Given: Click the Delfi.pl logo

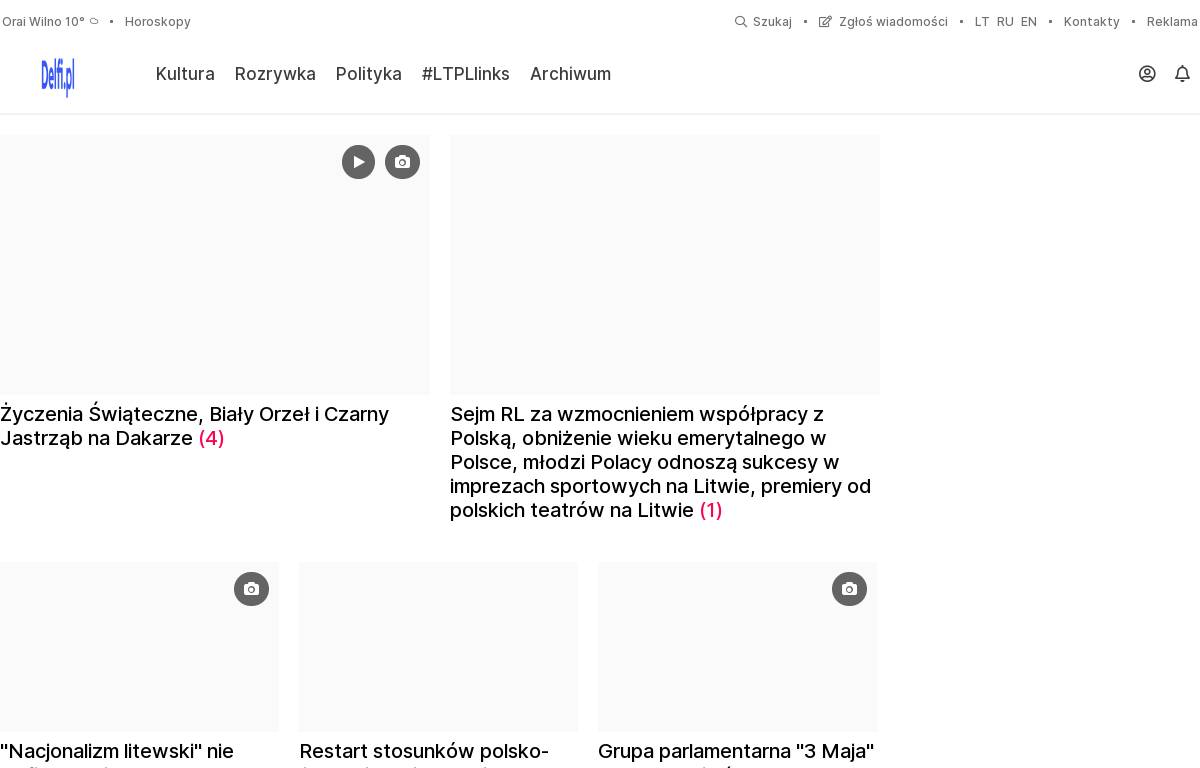Looking at the screenshot, I should pos(58,77).
